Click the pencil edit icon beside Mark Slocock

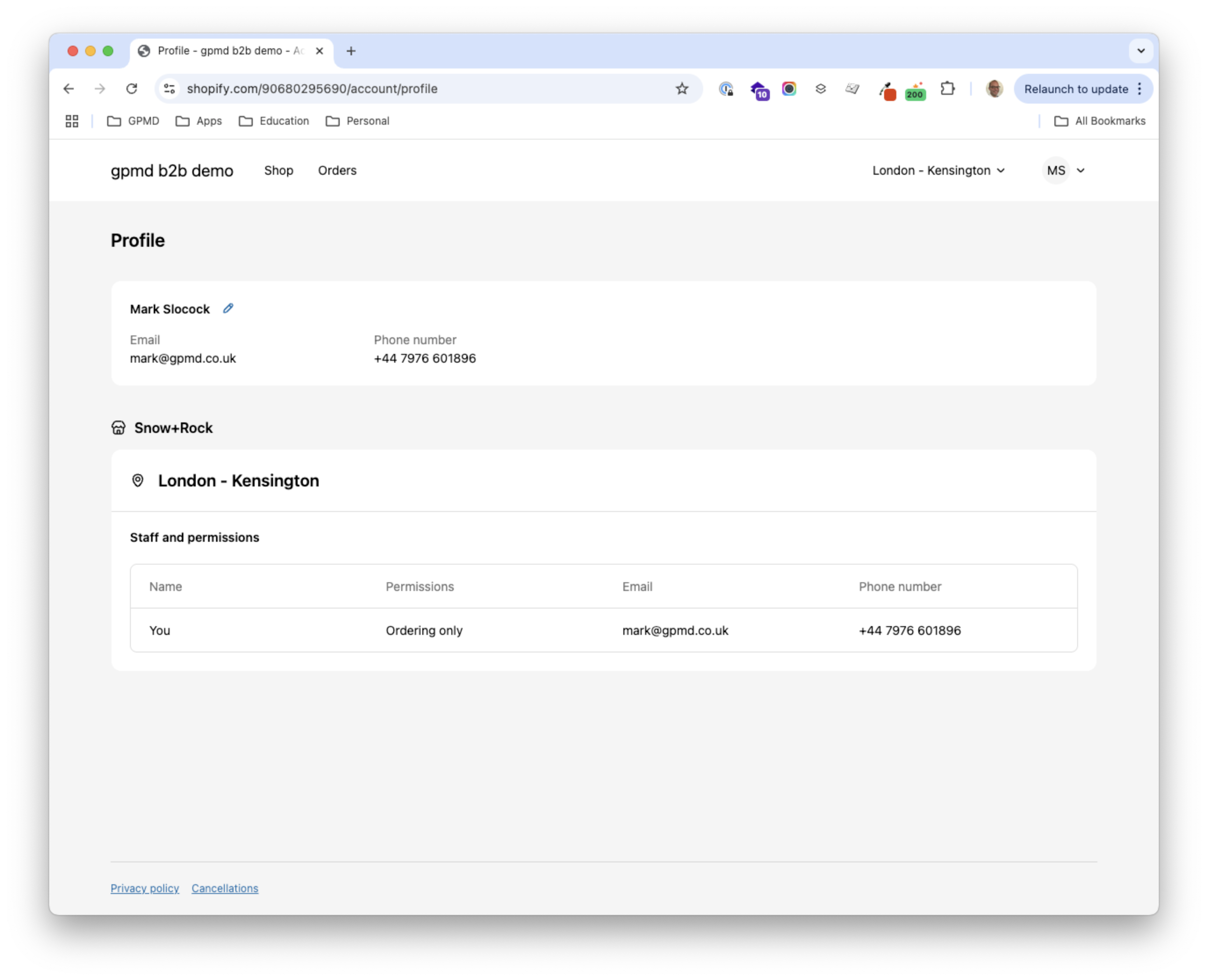click(x=228, y=308)
